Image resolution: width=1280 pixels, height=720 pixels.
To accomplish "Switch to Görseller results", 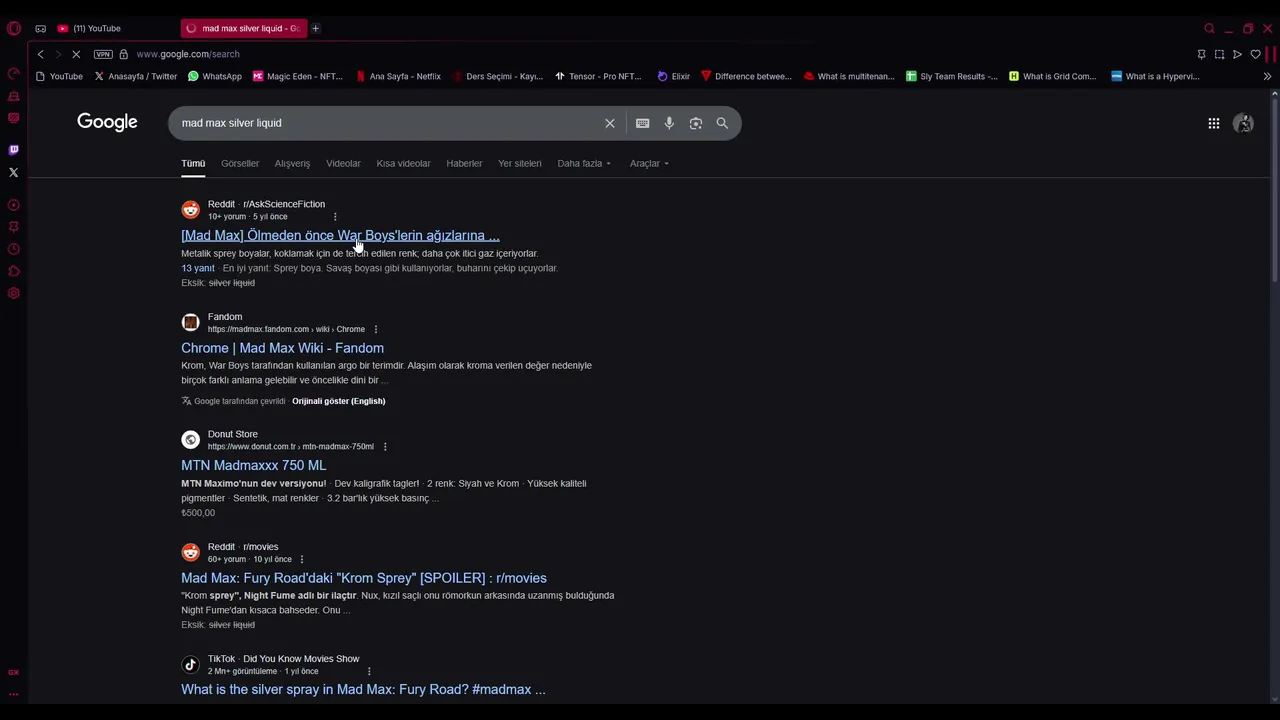I will pyautogui.click(x=240, y=163).
